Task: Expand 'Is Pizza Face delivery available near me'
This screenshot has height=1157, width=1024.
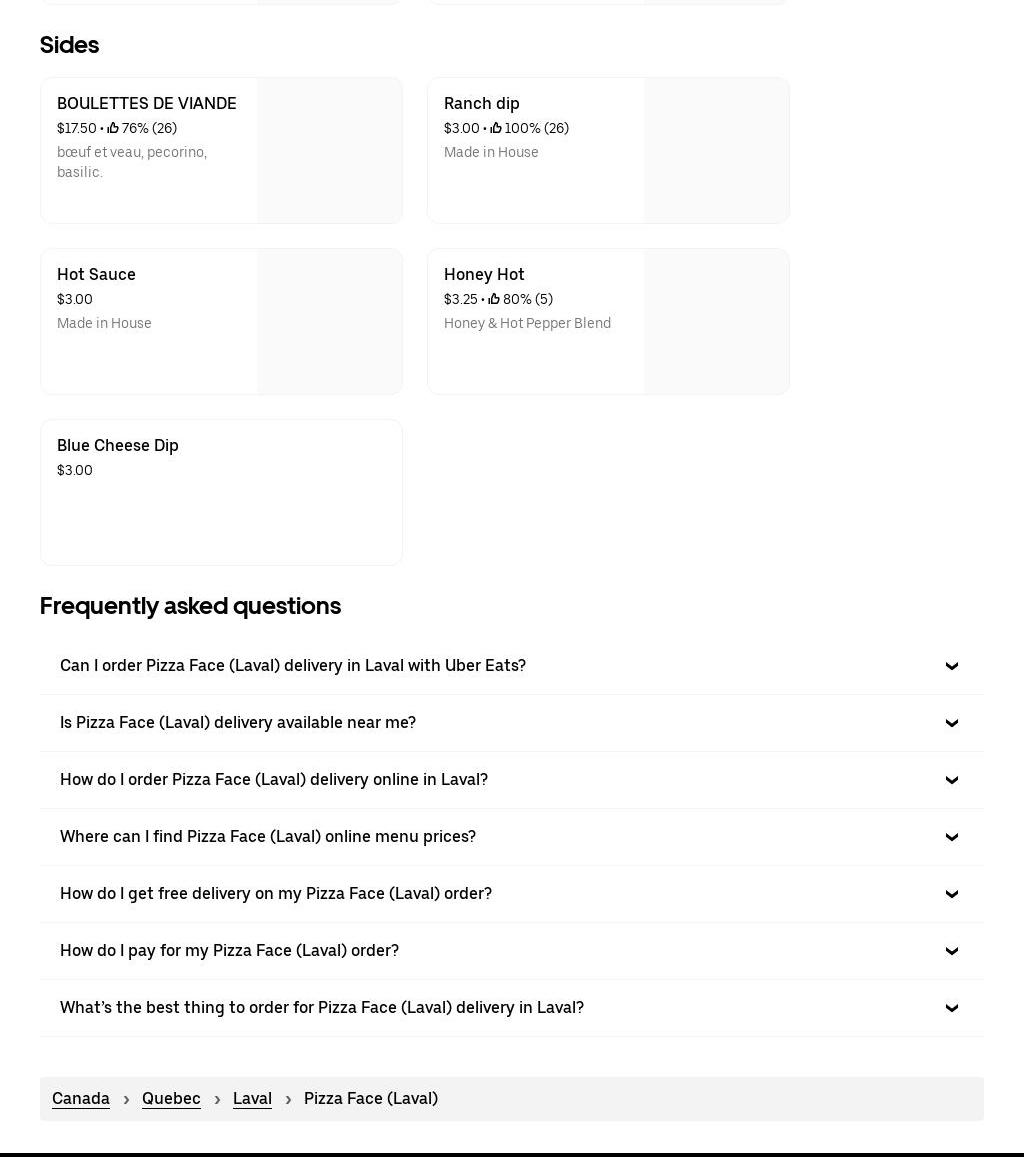Action: 238,723
